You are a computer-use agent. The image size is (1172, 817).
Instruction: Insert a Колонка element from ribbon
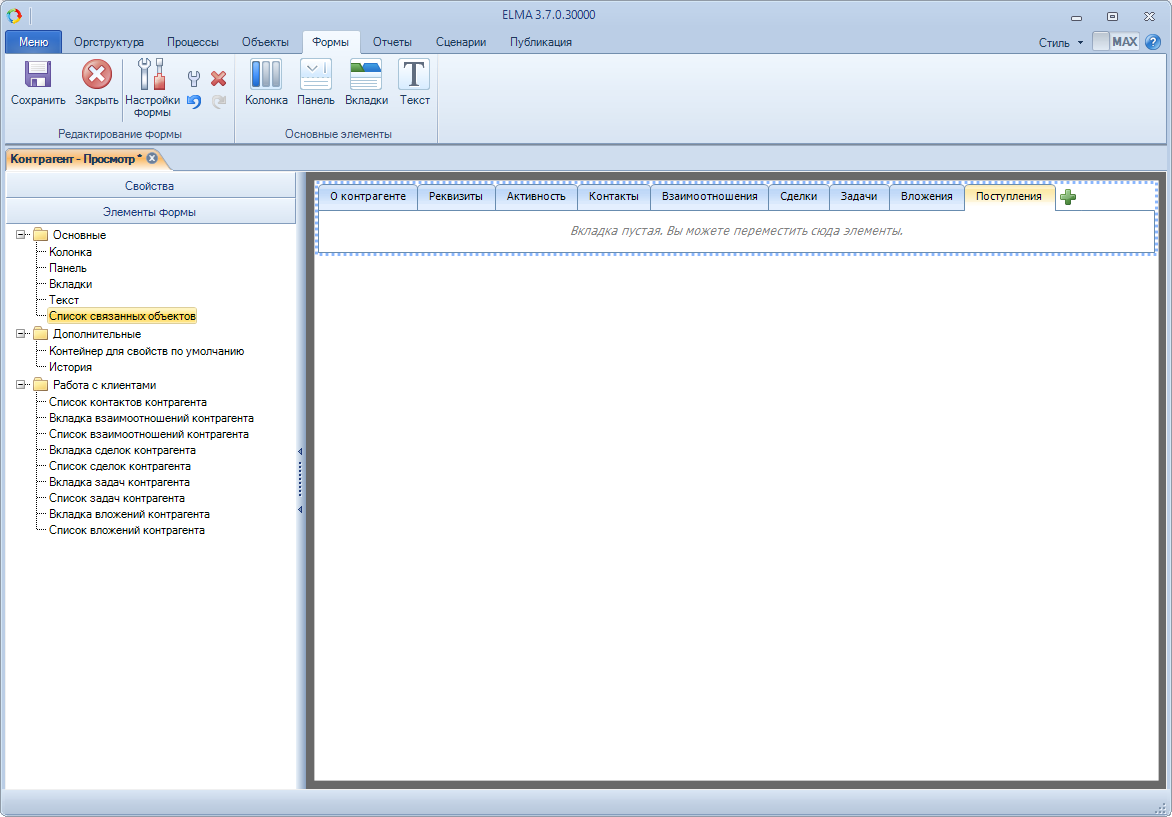tap(266, 75)
